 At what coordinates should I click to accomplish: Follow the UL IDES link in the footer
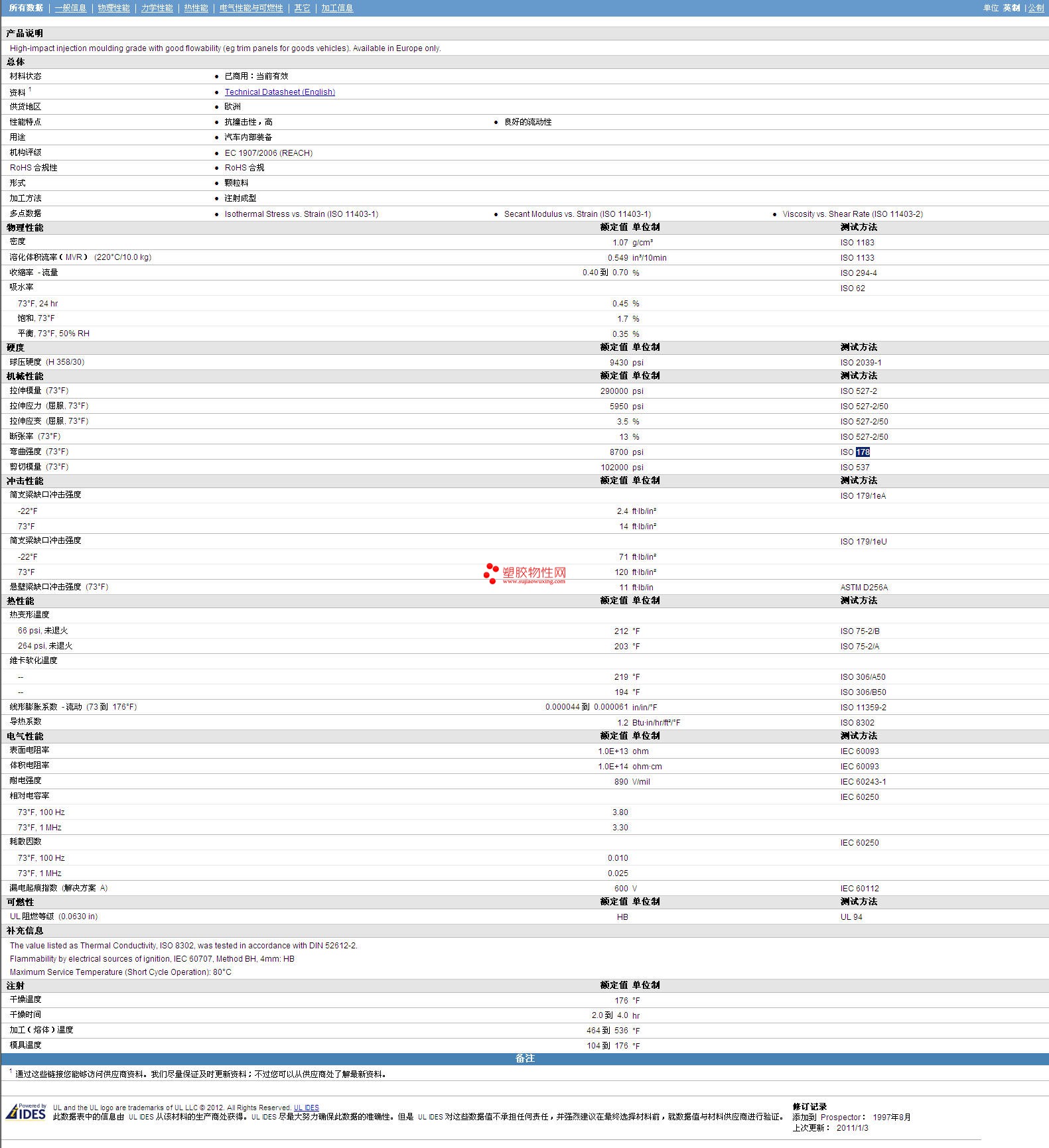pos(306,1108)
